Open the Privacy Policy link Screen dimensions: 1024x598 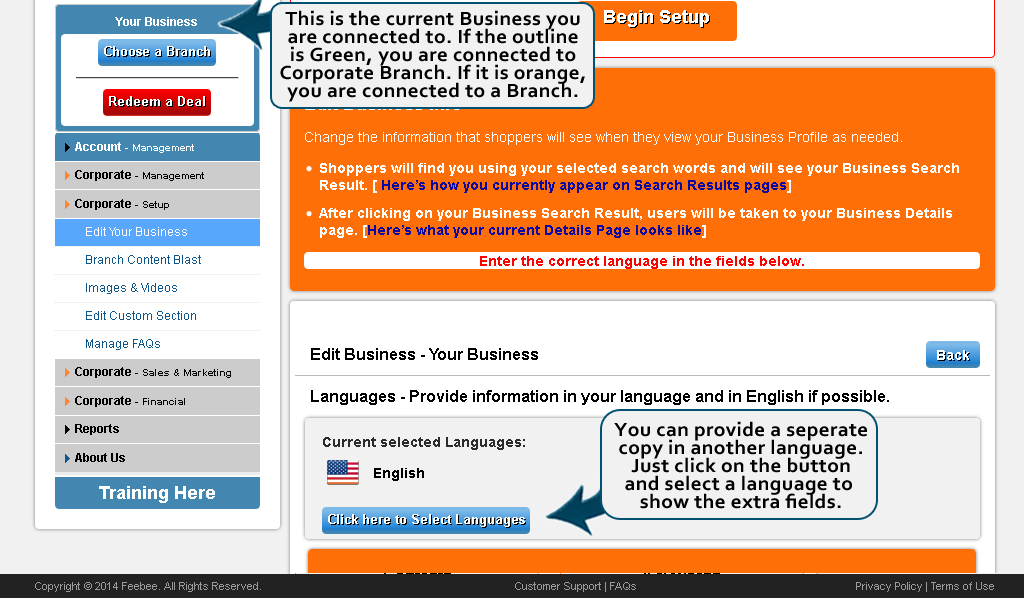pyautogui.click(x=888, y=586)
